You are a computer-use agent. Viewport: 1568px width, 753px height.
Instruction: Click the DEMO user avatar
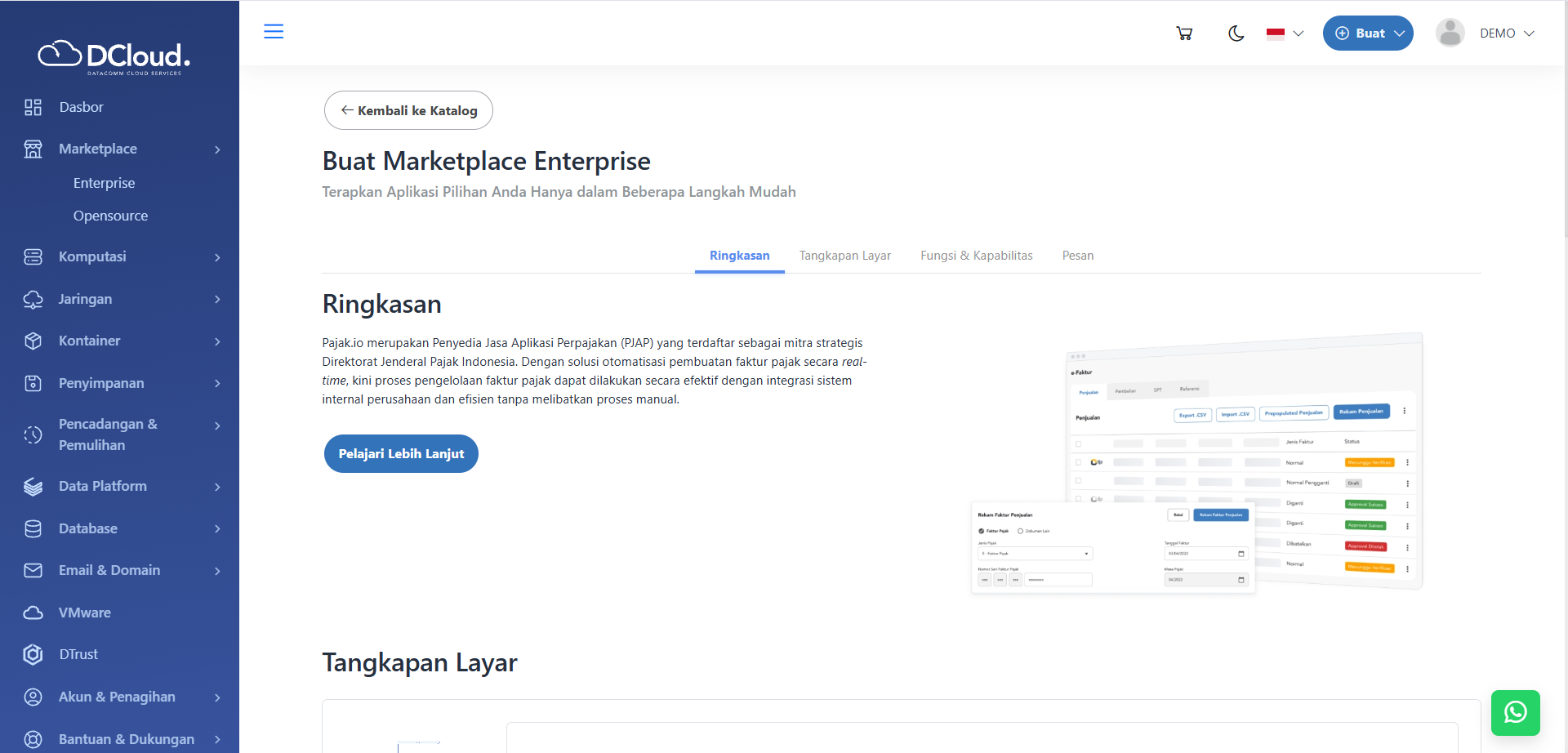click(x=1450, y=33)
